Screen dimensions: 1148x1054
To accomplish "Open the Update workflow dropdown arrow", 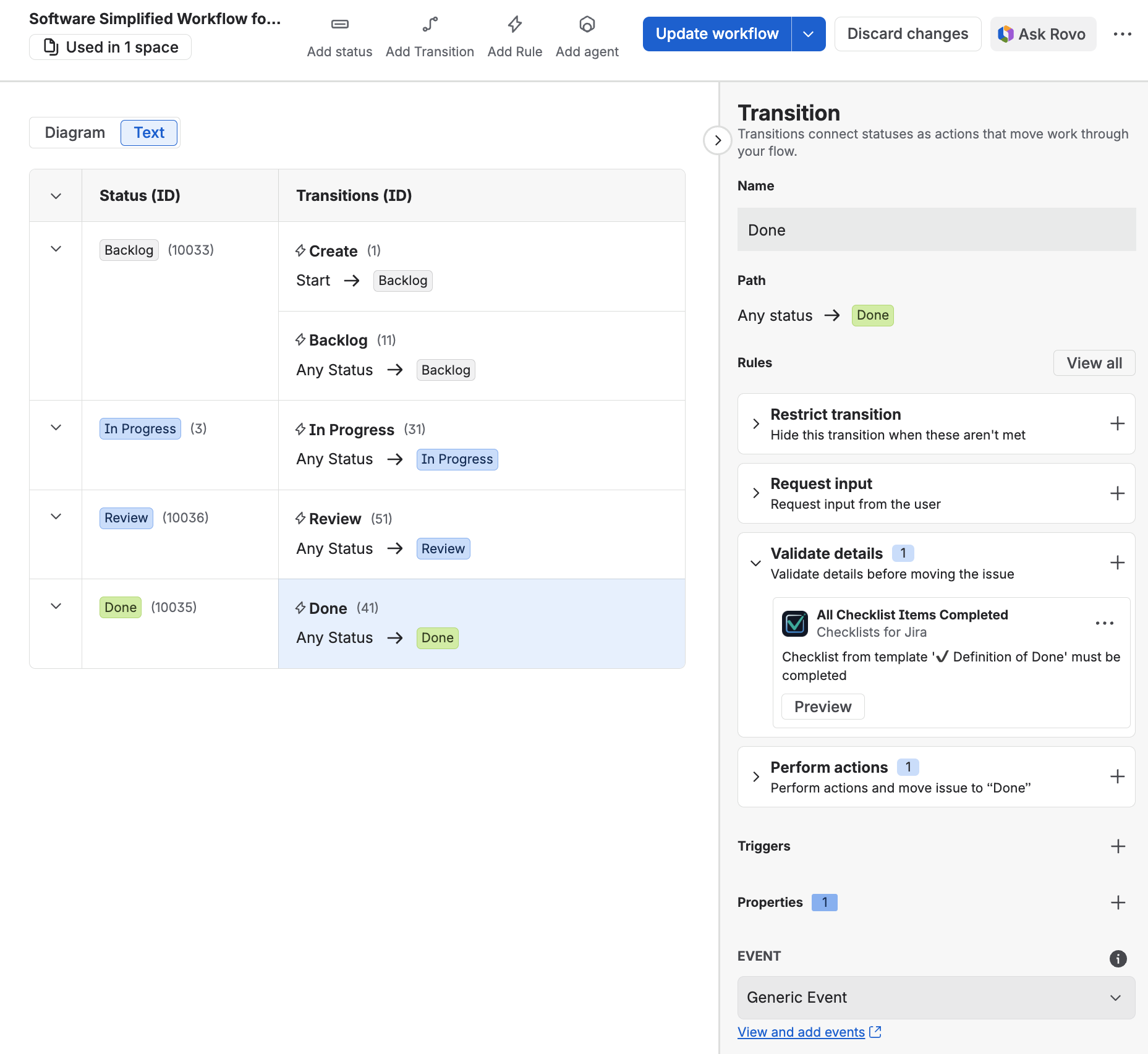I will [808, 34].
